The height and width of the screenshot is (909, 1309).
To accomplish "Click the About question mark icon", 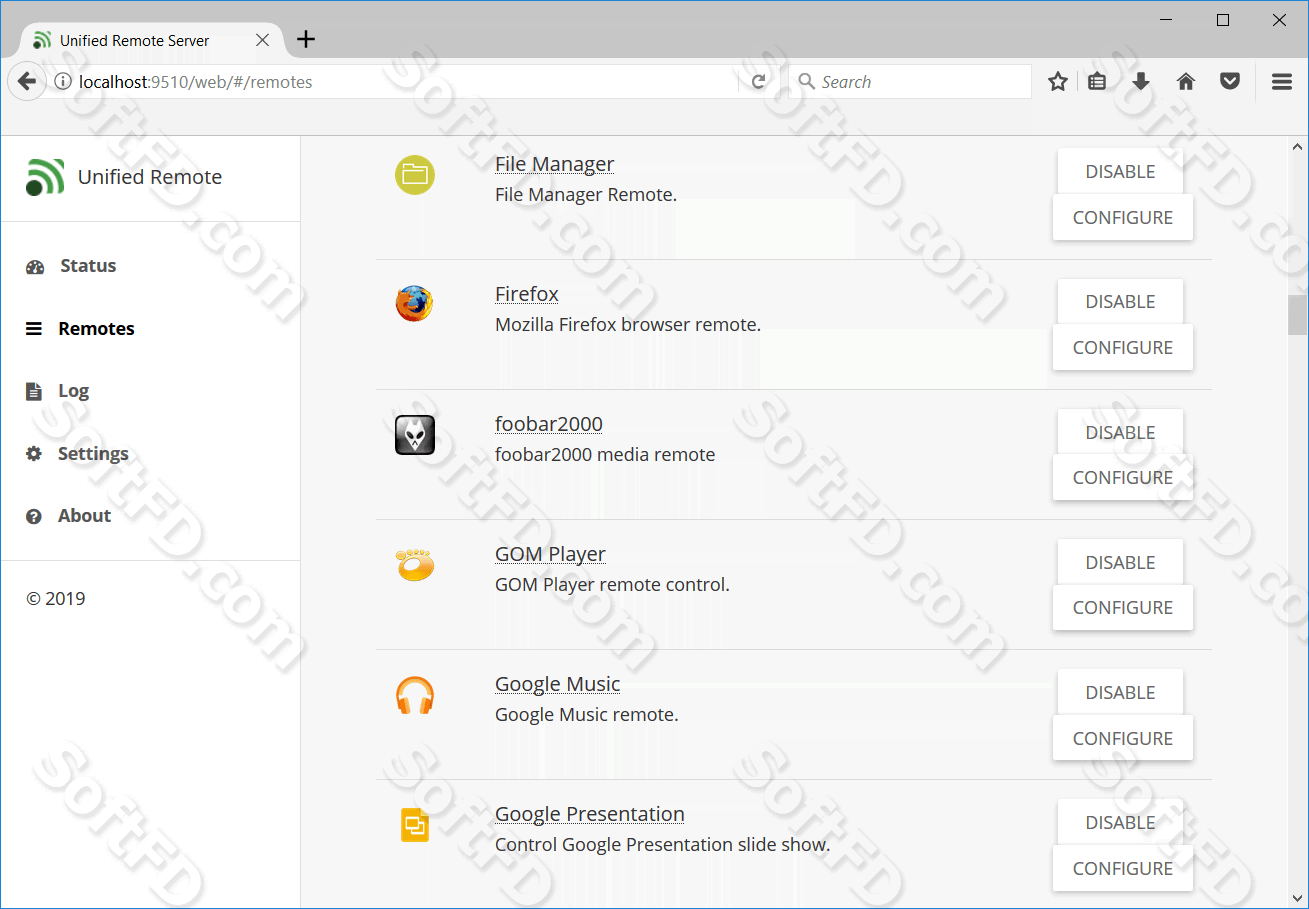I will click(x=34, y=516).
